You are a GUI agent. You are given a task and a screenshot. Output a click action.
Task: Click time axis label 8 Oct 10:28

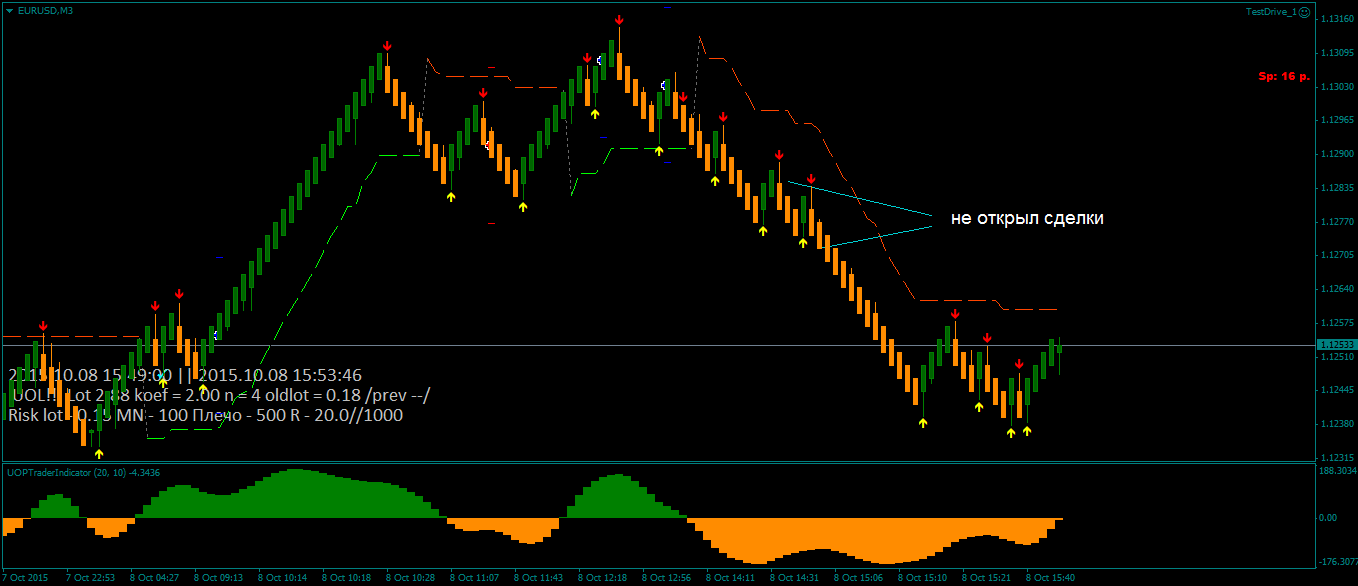[x=410, y=578]
